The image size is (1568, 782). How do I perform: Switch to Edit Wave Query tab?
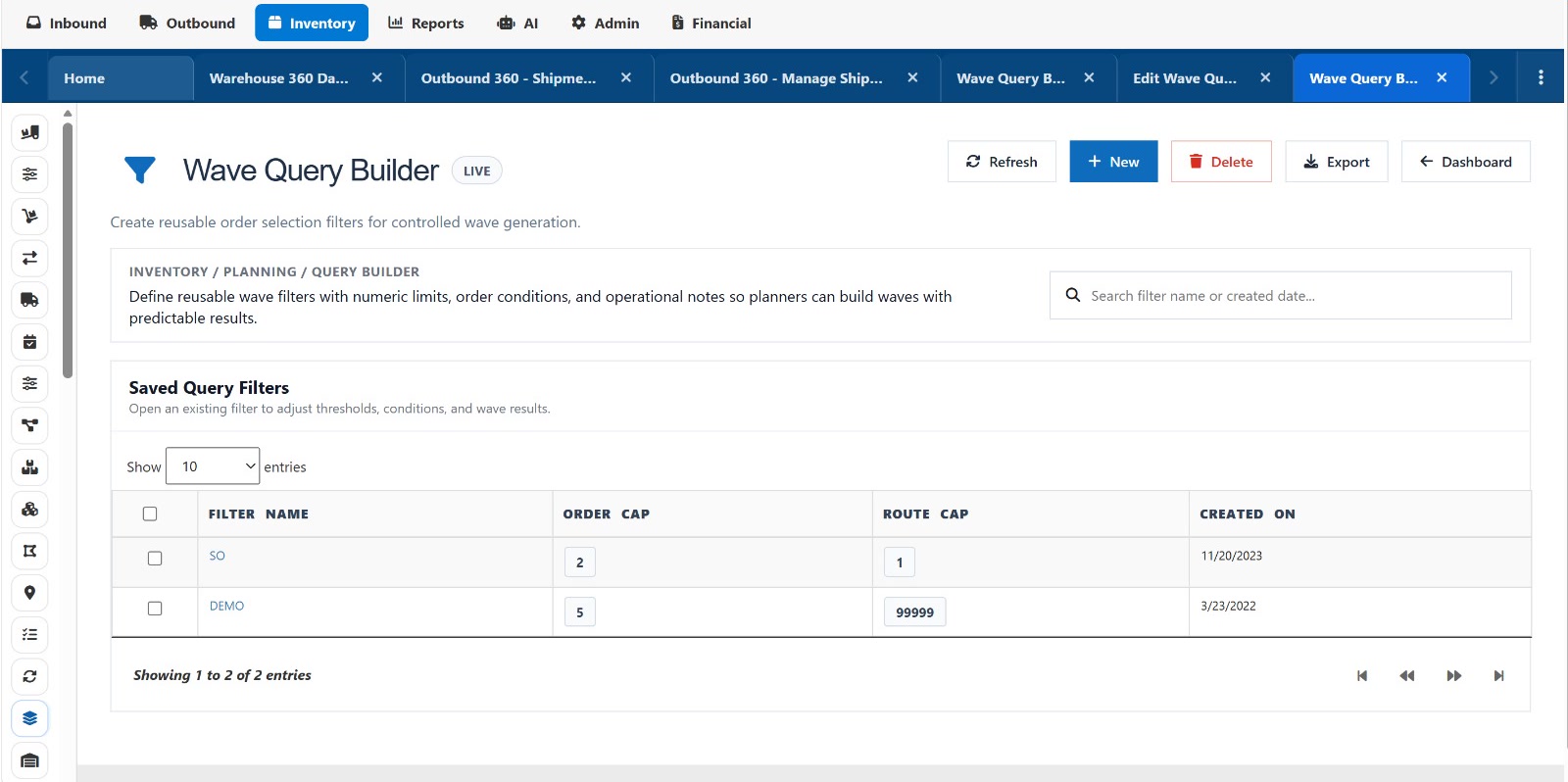click(1185, 78)
